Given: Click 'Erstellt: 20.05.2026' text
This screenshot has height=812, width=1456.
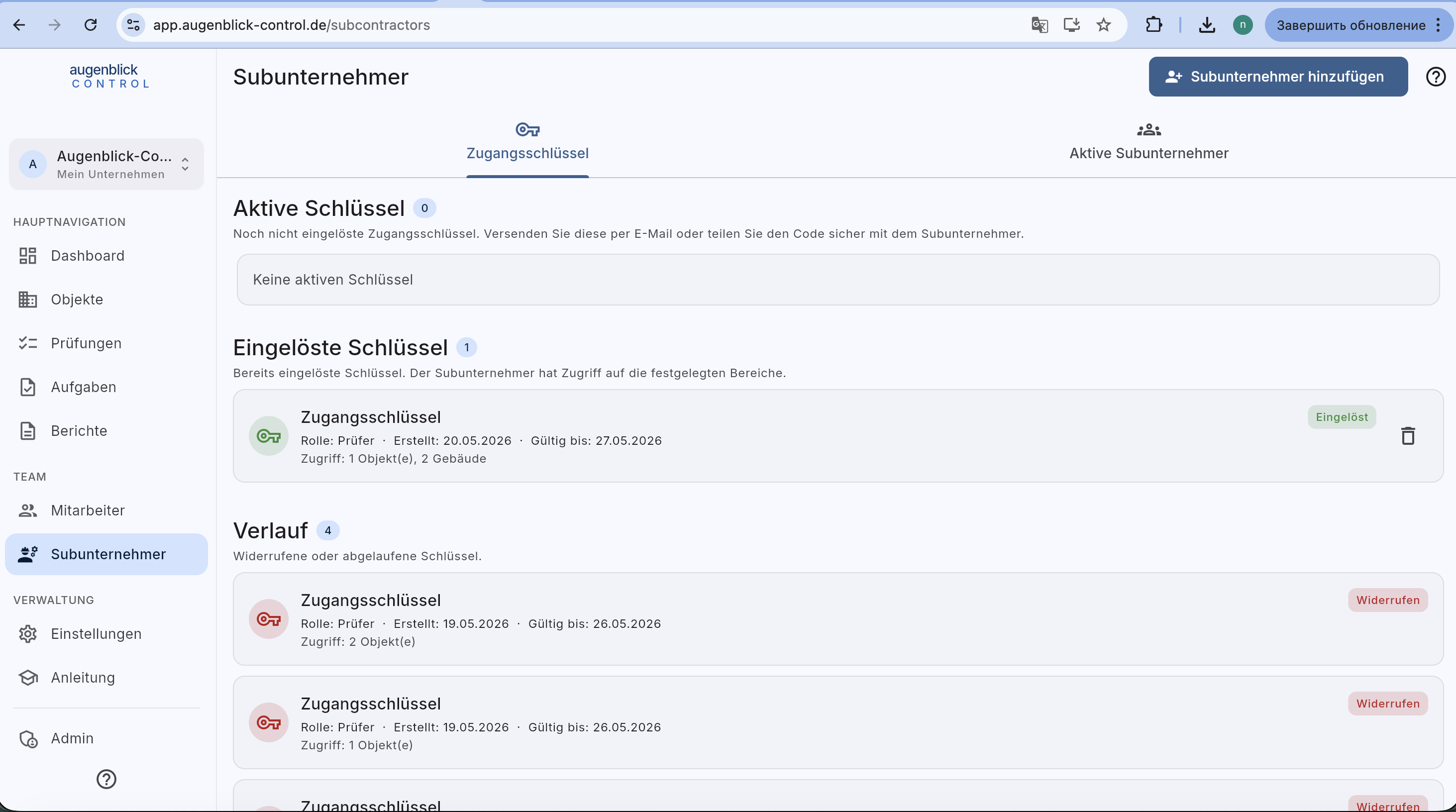Looking at the screenshot, I should pos(452,441).
